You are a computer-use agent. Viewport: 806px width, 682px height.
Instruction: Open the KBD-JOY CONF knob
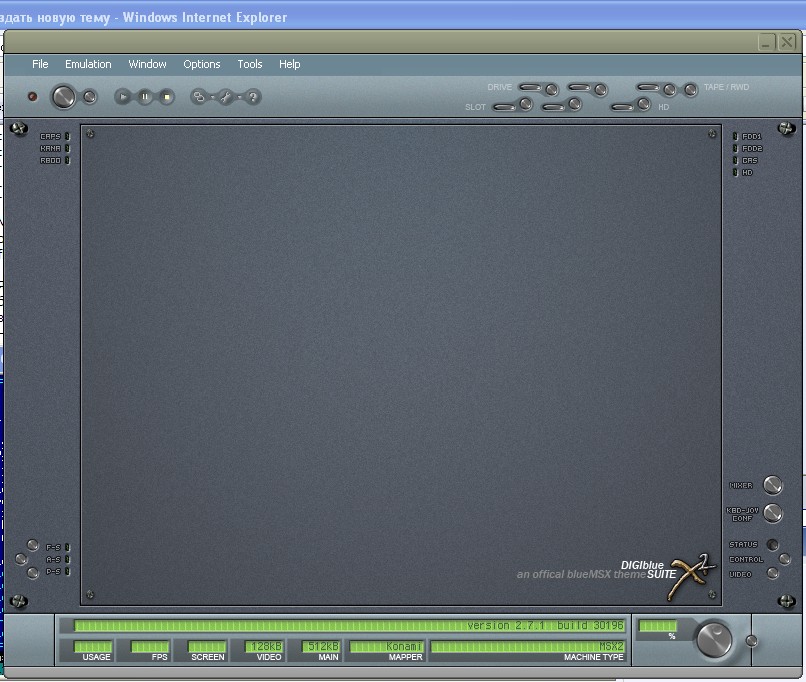(x=773, y=513)
